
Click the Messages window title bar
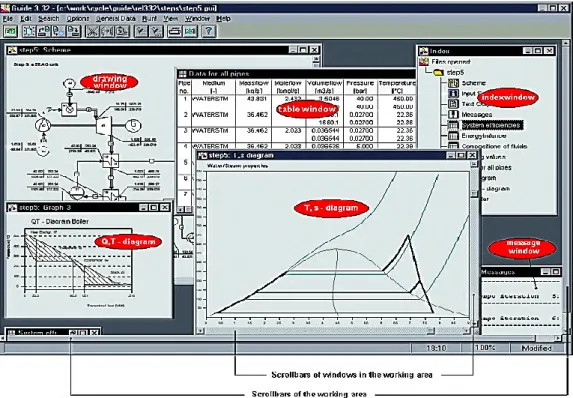pyautogui.click(x=520, y=272)
